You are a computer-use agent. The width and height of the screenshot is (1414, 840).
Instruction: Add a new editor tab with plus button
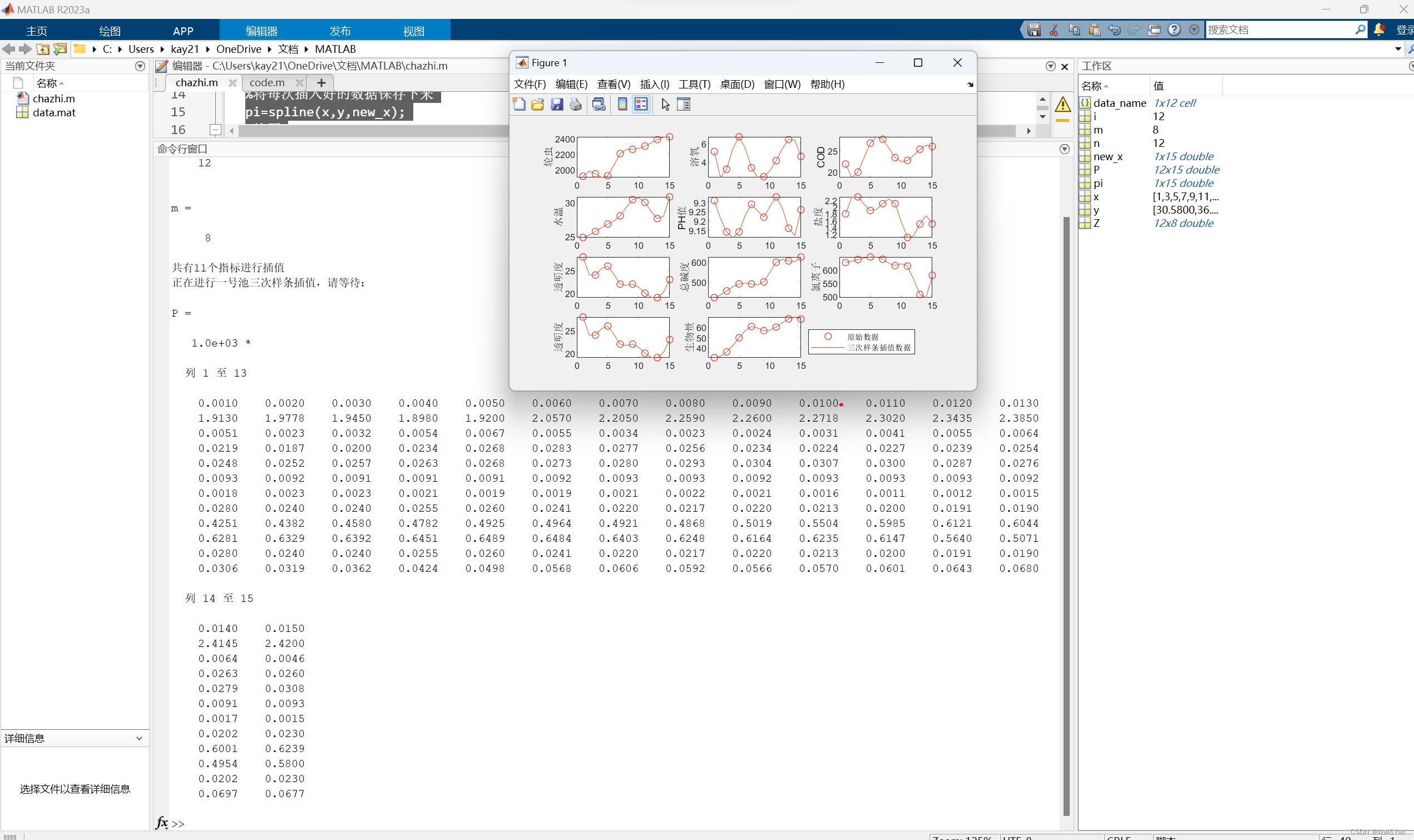[321, 83]
